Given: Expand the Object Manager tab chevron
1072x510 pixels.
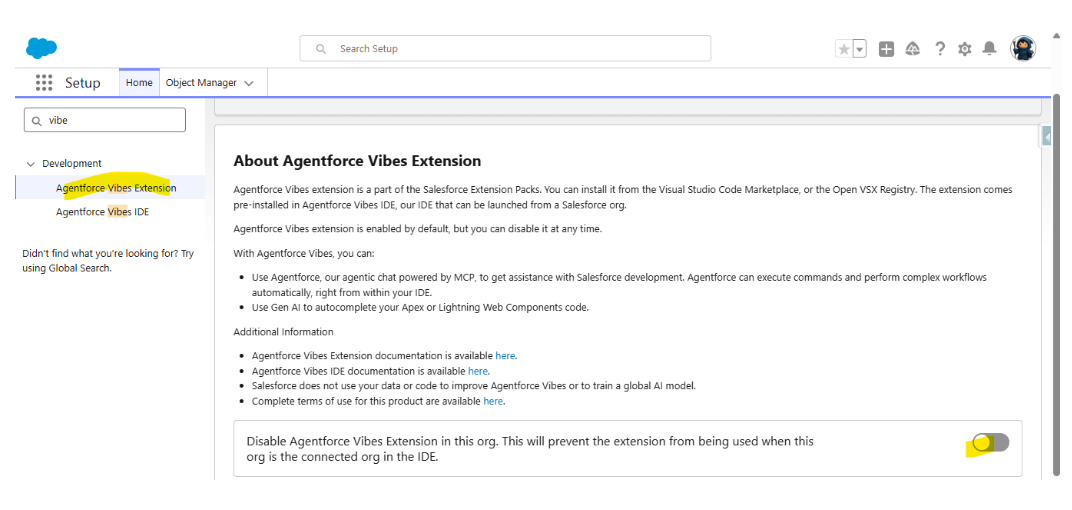Looking at the screenshot, I should pos(249,83).
